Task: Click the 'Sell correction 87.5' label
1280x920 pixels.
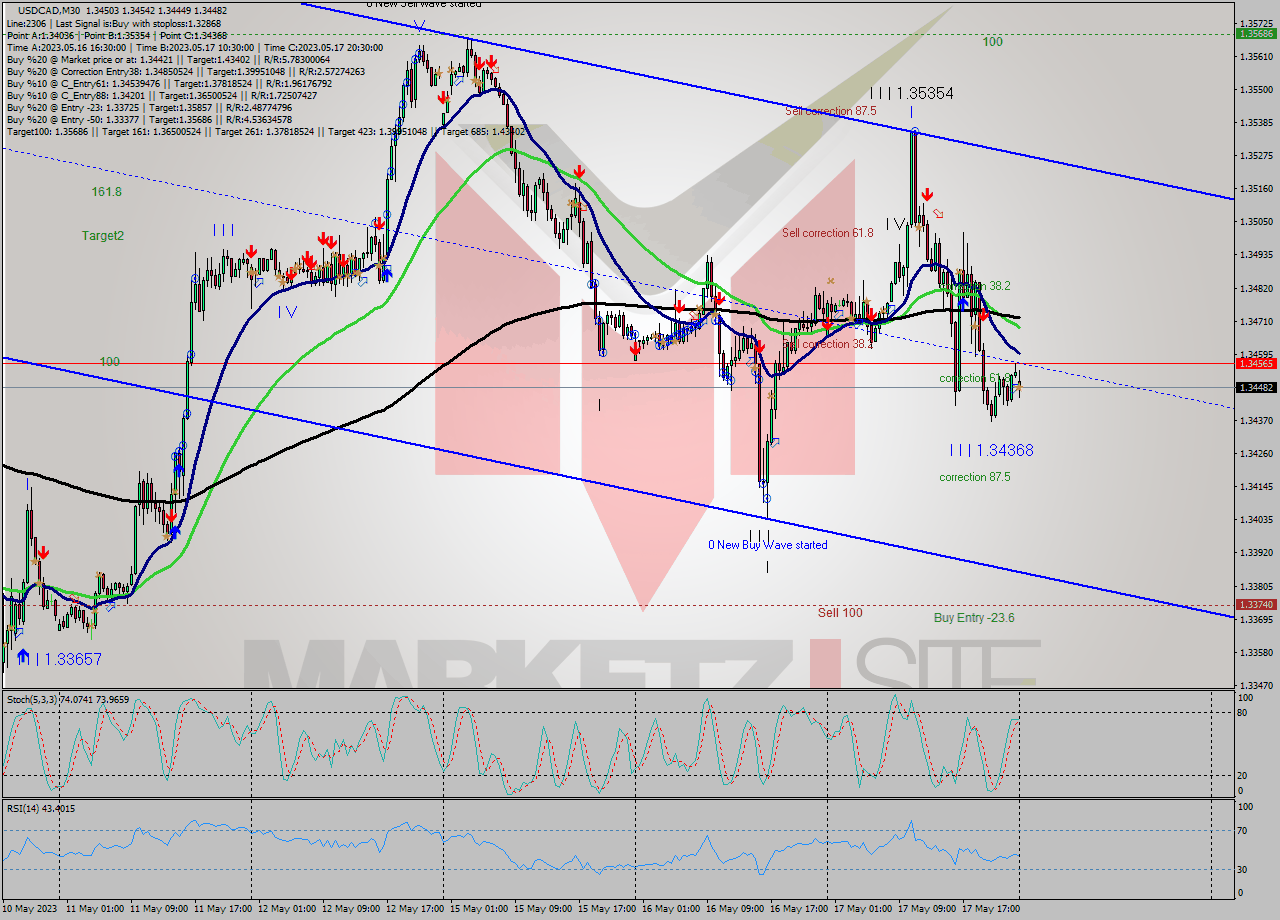Action: pos(830,111)
